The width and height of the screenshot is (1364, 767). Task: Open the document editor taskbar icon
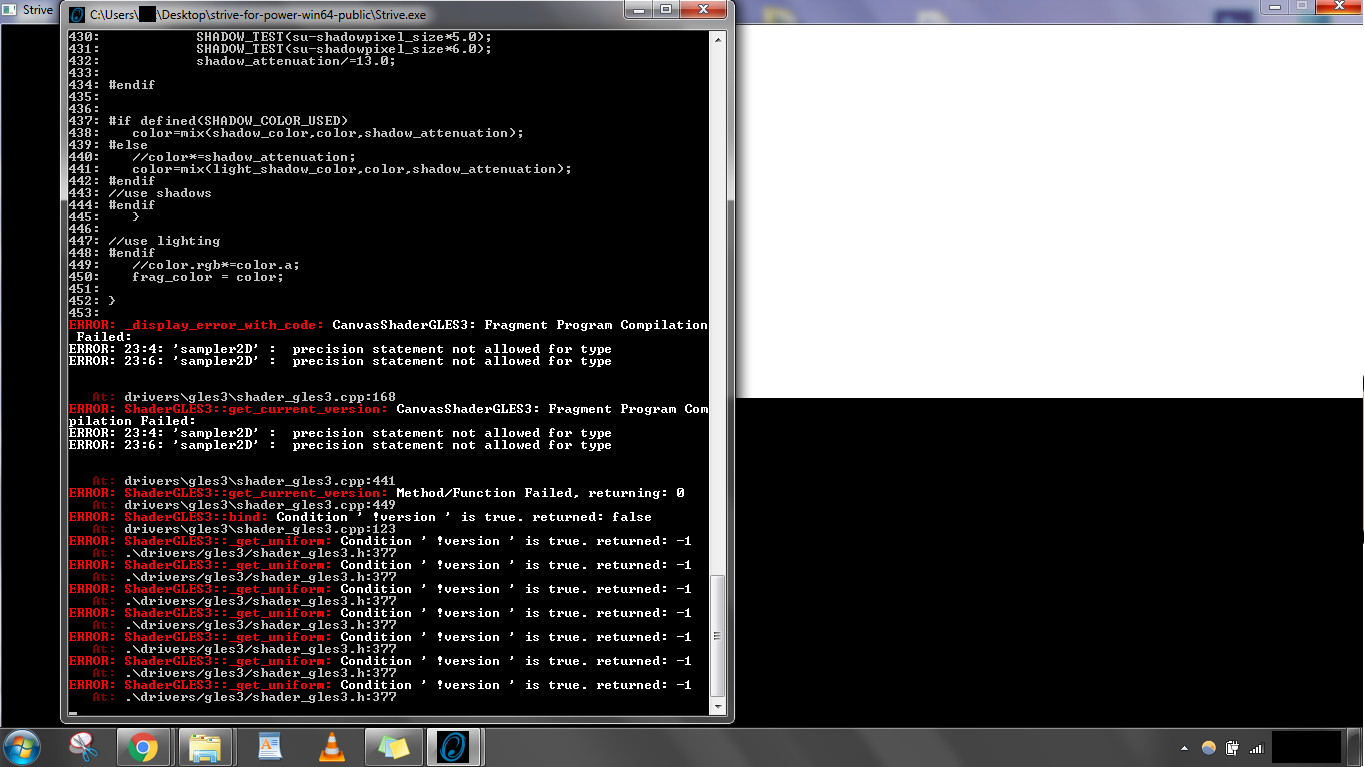pos(269,747)
